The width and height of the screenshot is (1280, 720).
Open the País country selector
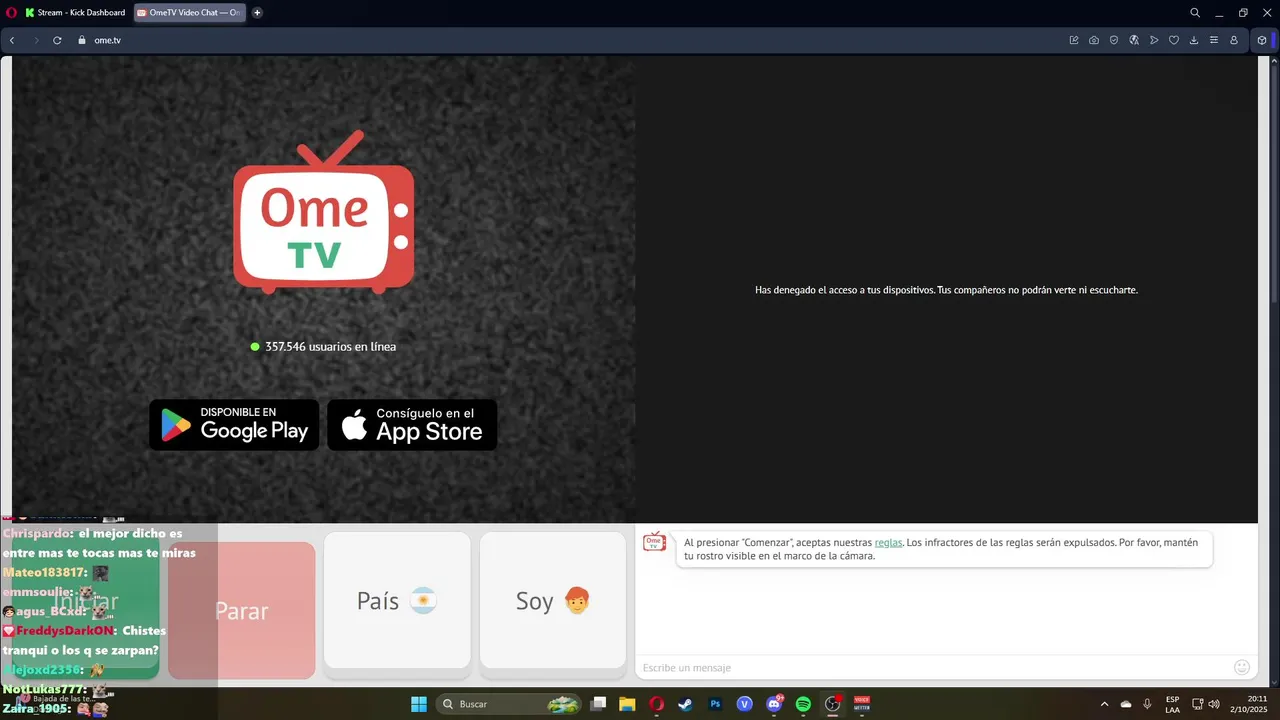tap(397, 600)
